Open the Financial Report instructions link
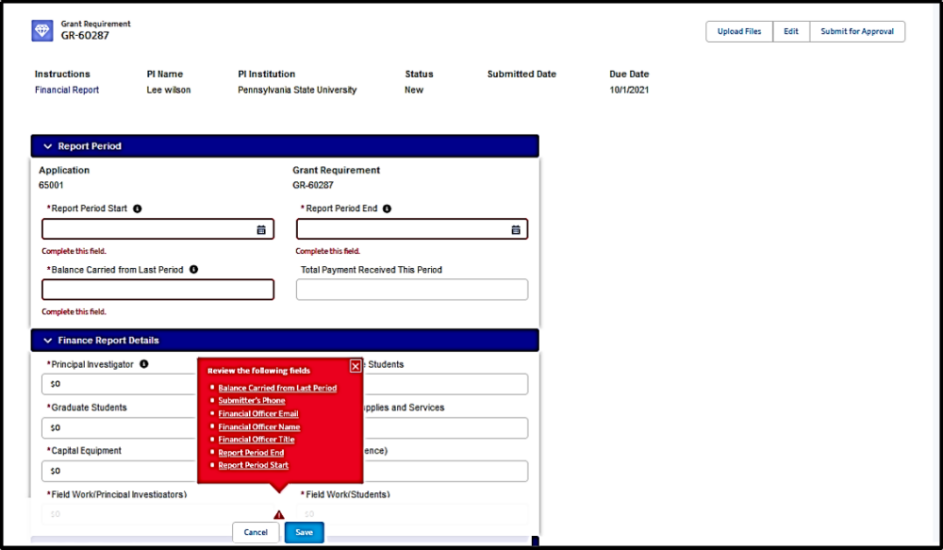Image resolution: width=943 pixels, height=550 pixels. (67, 90)
